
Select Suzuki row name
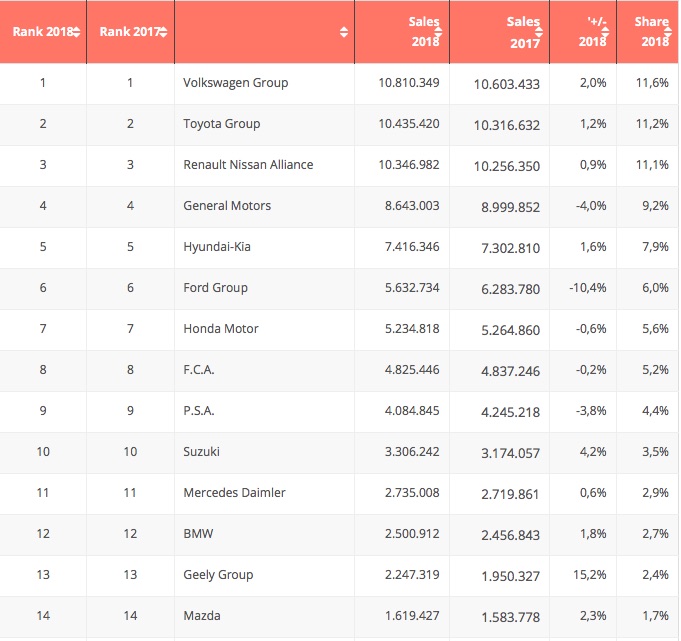[x=201, y=452]
